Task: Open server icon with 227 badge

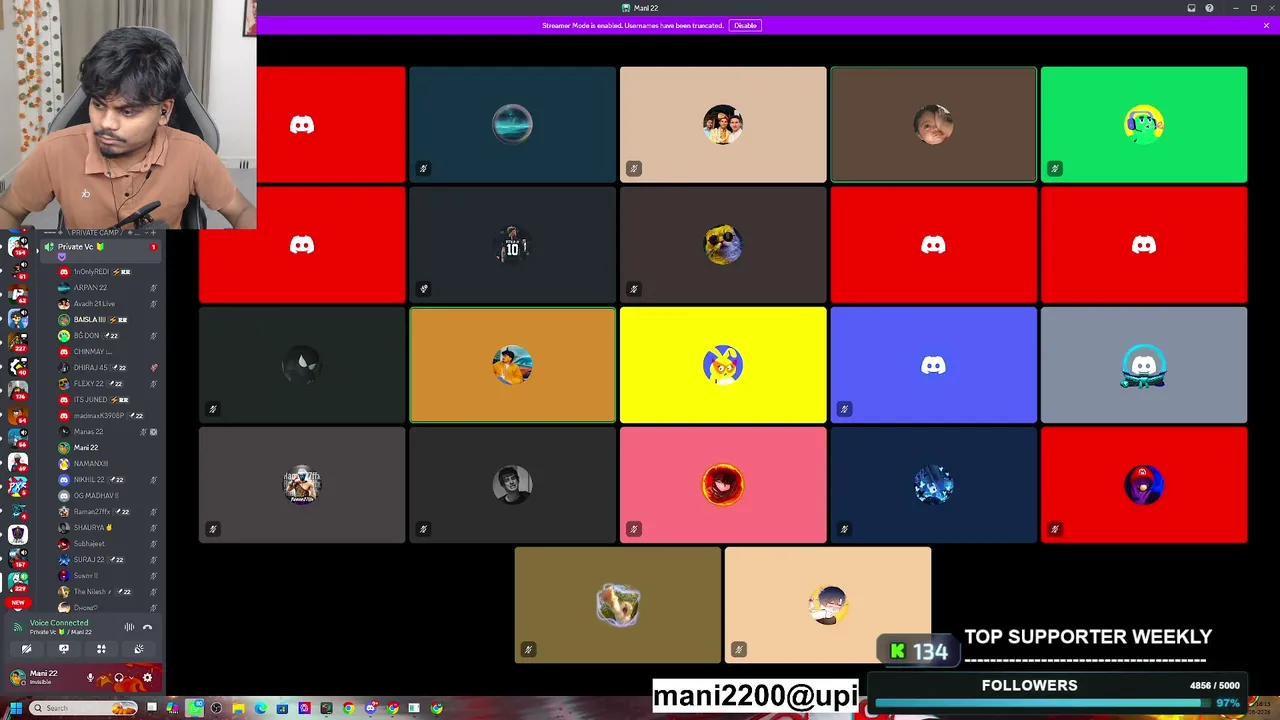Action: click(x=17, y=343)
